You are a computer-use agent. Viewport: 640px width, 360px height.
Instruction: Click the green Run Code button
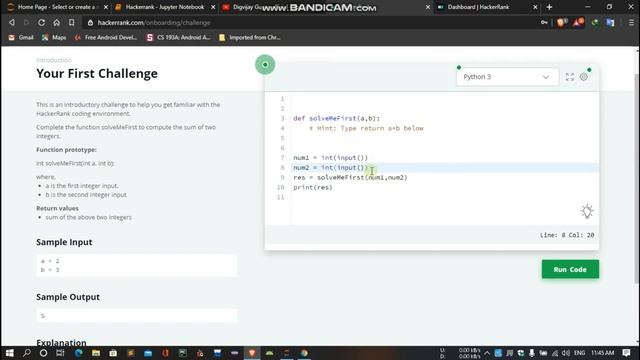(x=570, y=269)
